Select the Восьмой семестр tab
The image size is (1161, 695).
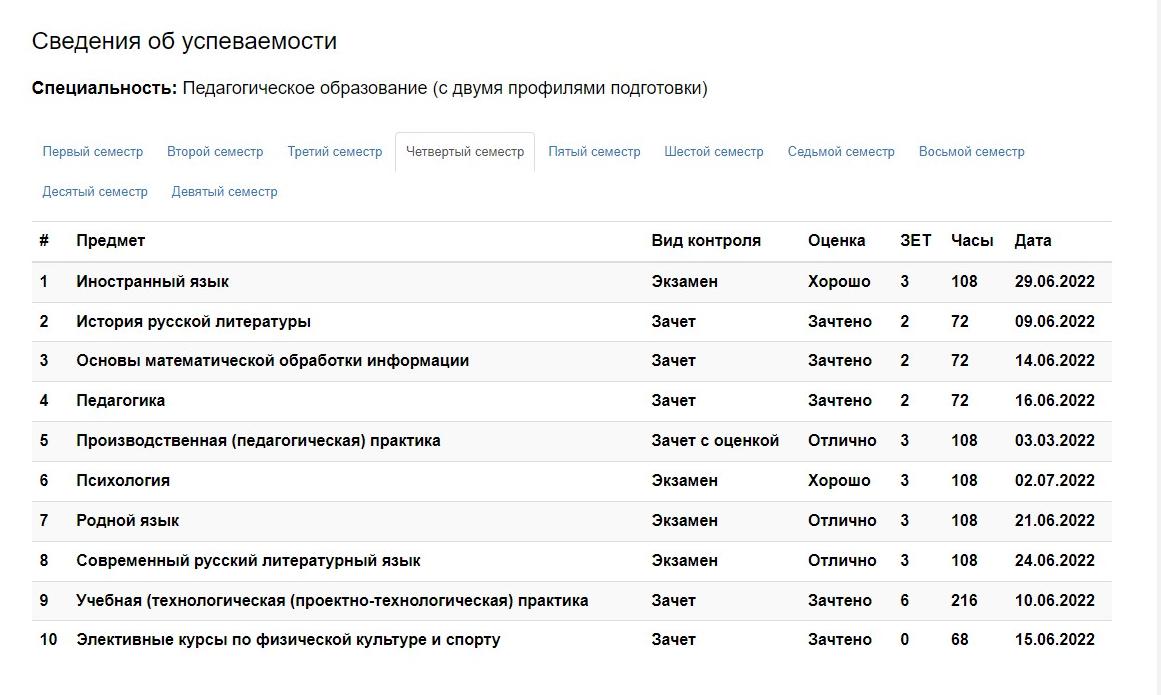tap(971, 152)
